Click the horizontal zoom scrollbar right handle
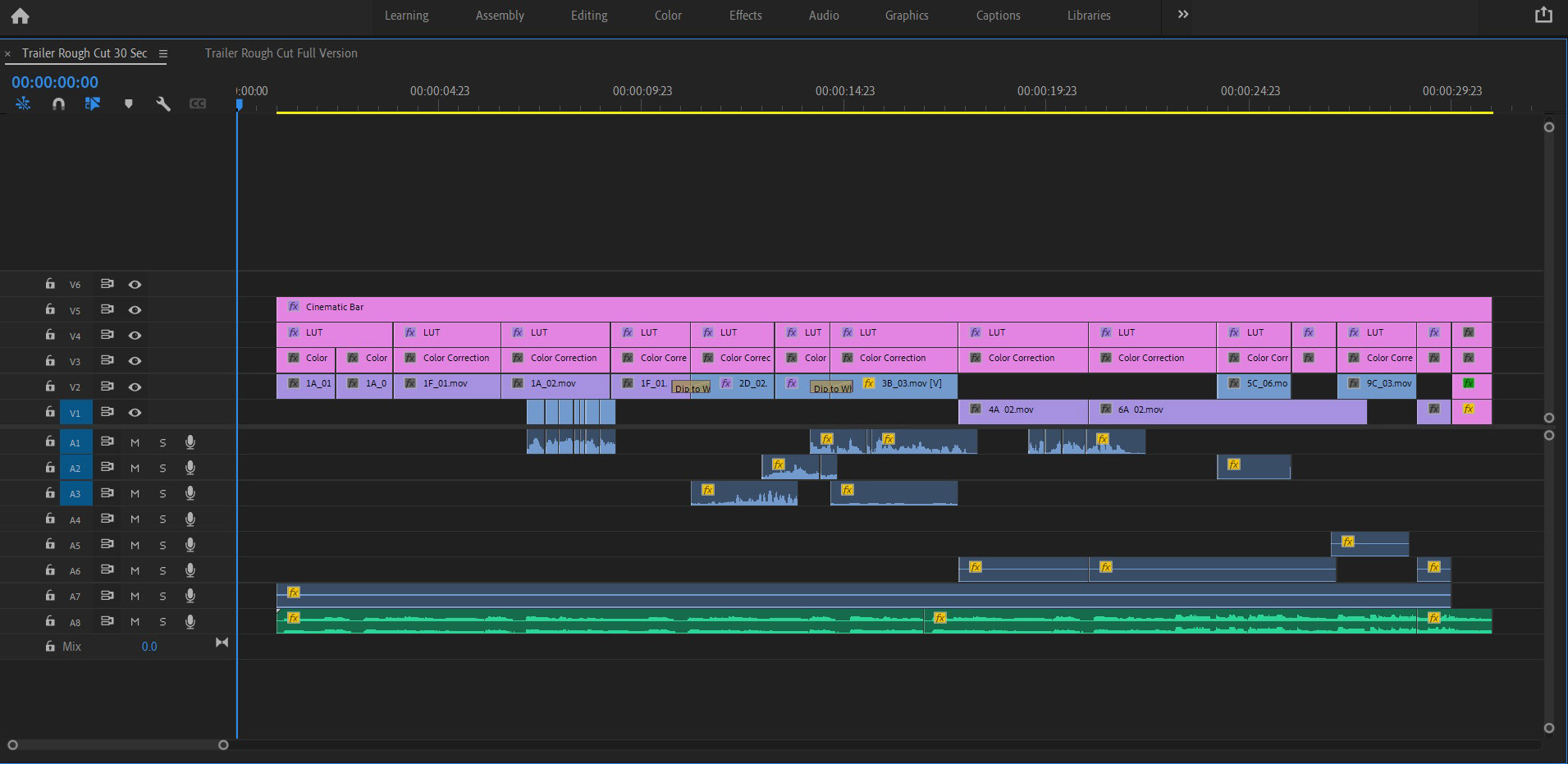Screen dimensions: 1568x764 (223, 745)
